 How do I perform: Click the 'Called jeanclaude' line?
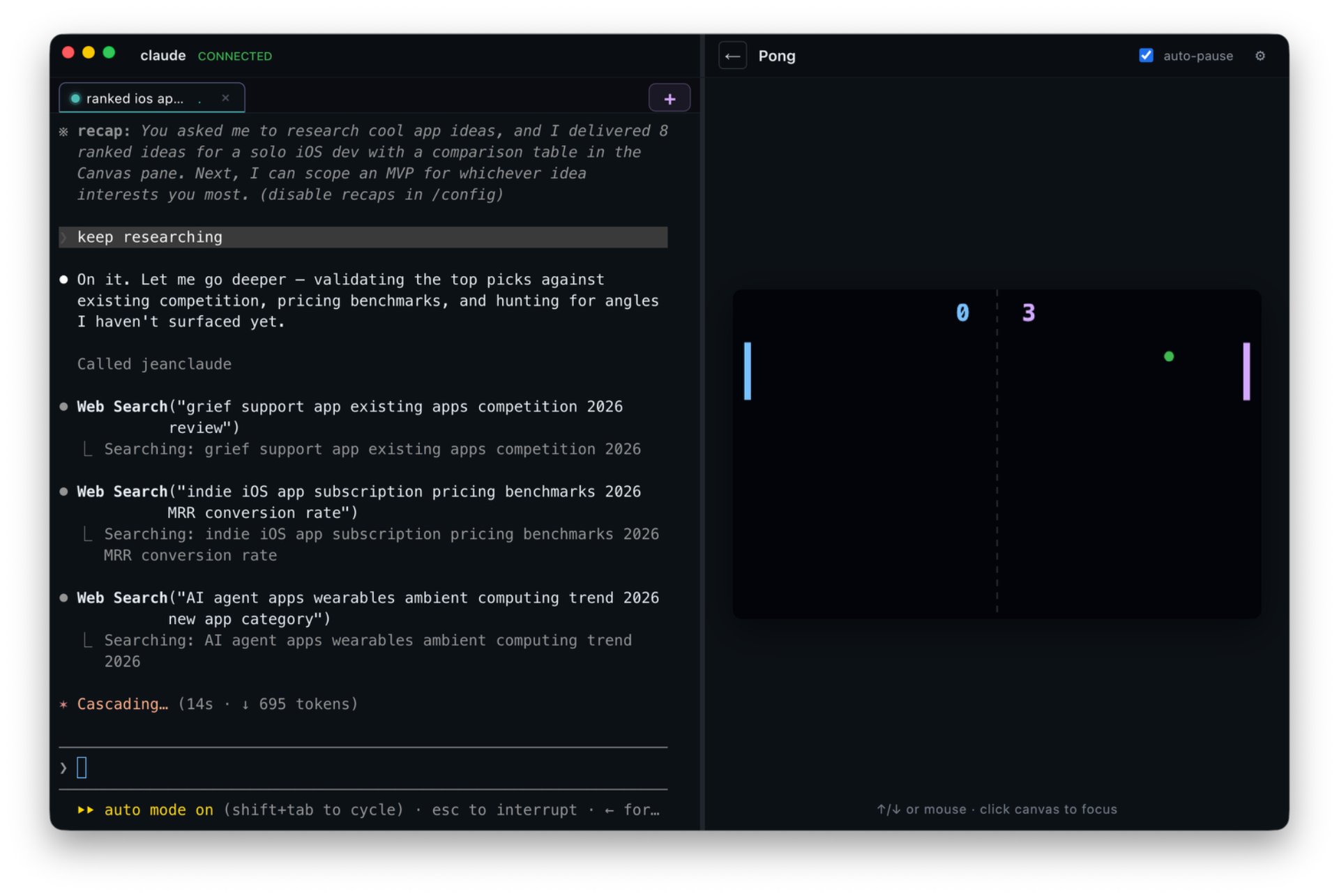coord(154,364)
